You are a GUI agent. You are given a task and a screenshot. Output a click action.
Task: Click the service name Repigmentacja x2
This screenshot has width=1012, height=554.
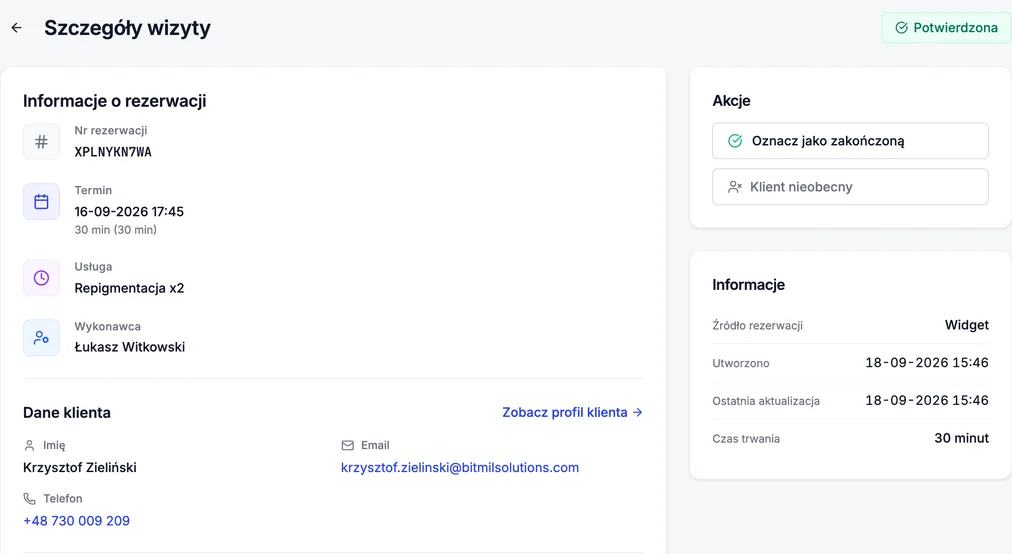pyautogui.click(x=129, y=288)
